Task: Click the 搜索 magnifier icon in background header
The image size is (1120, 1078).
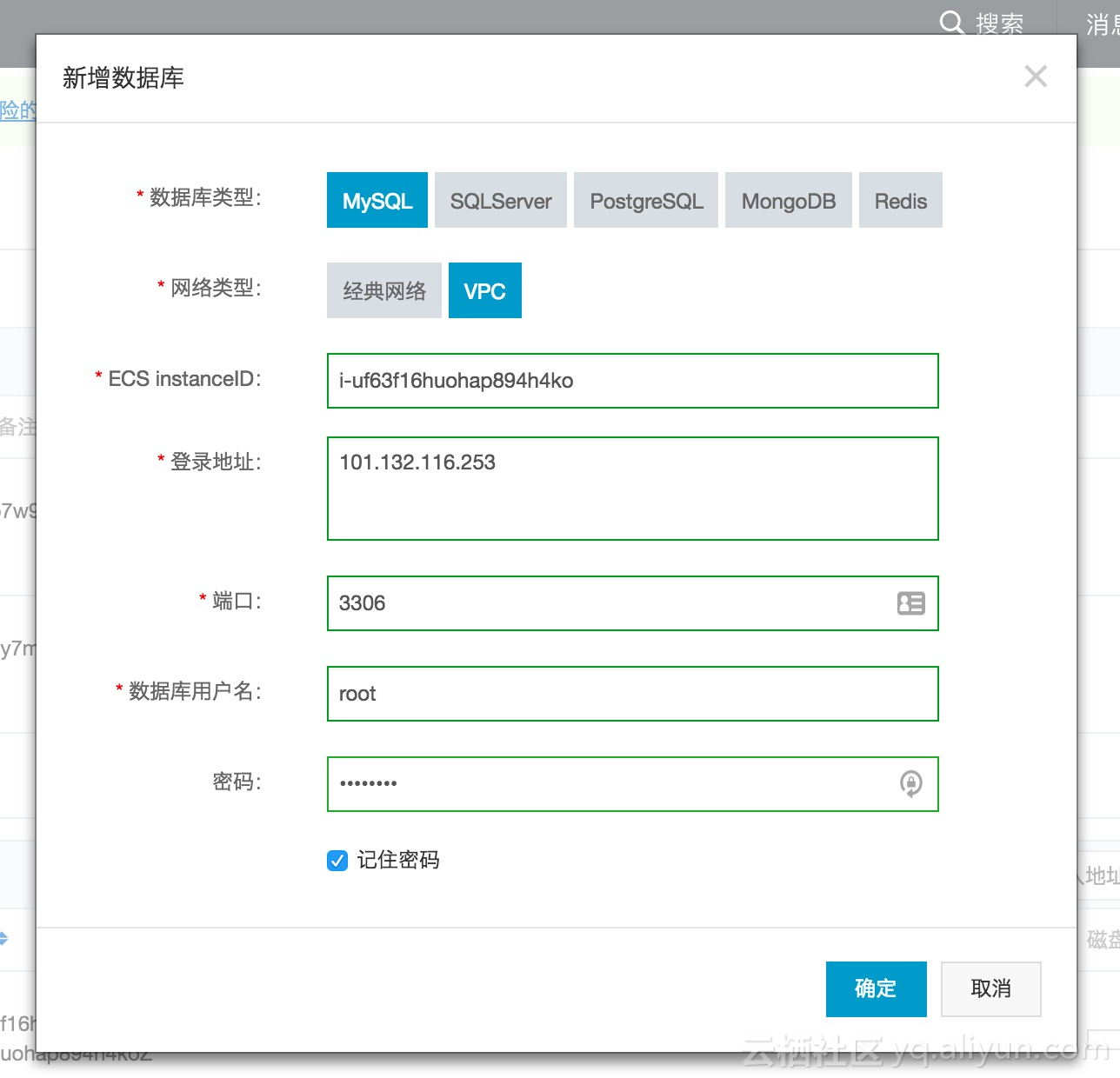Action: coord(952,23)
